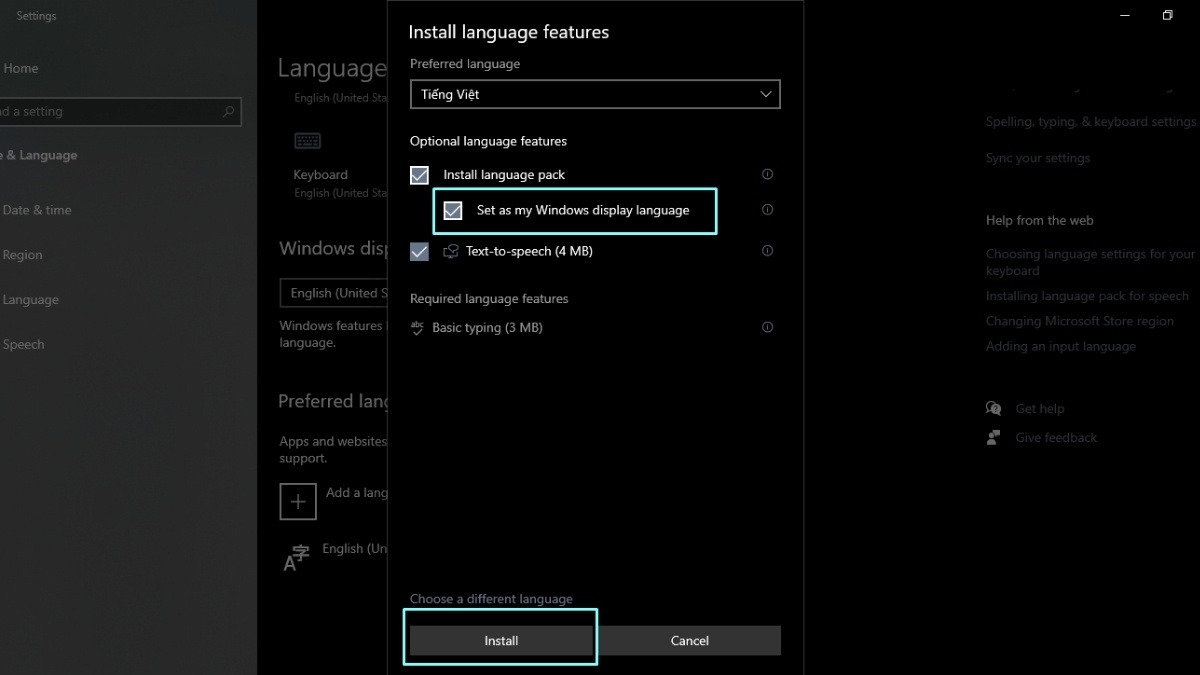This screenshot has height=675, width=1200.
Task: Click the Get help chat icon
Action: pyautogui.click(x=993, y=408)
